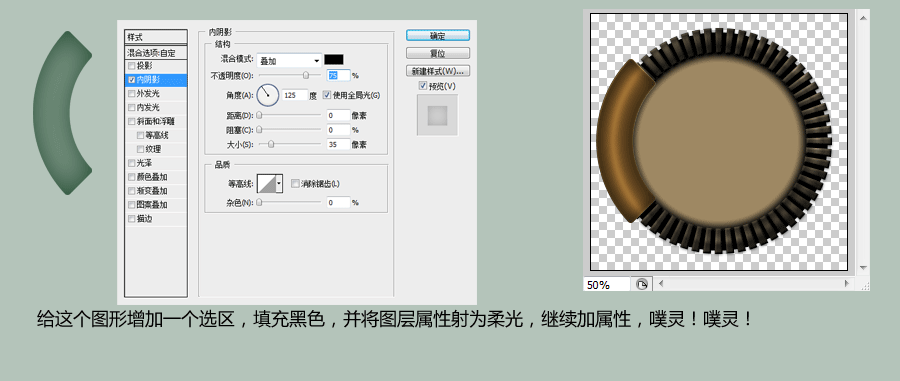Image resolution: width=900 pixels, height=381 pixels.
Task: Click the angle input field showing 125
Action: tap(294, 95)
